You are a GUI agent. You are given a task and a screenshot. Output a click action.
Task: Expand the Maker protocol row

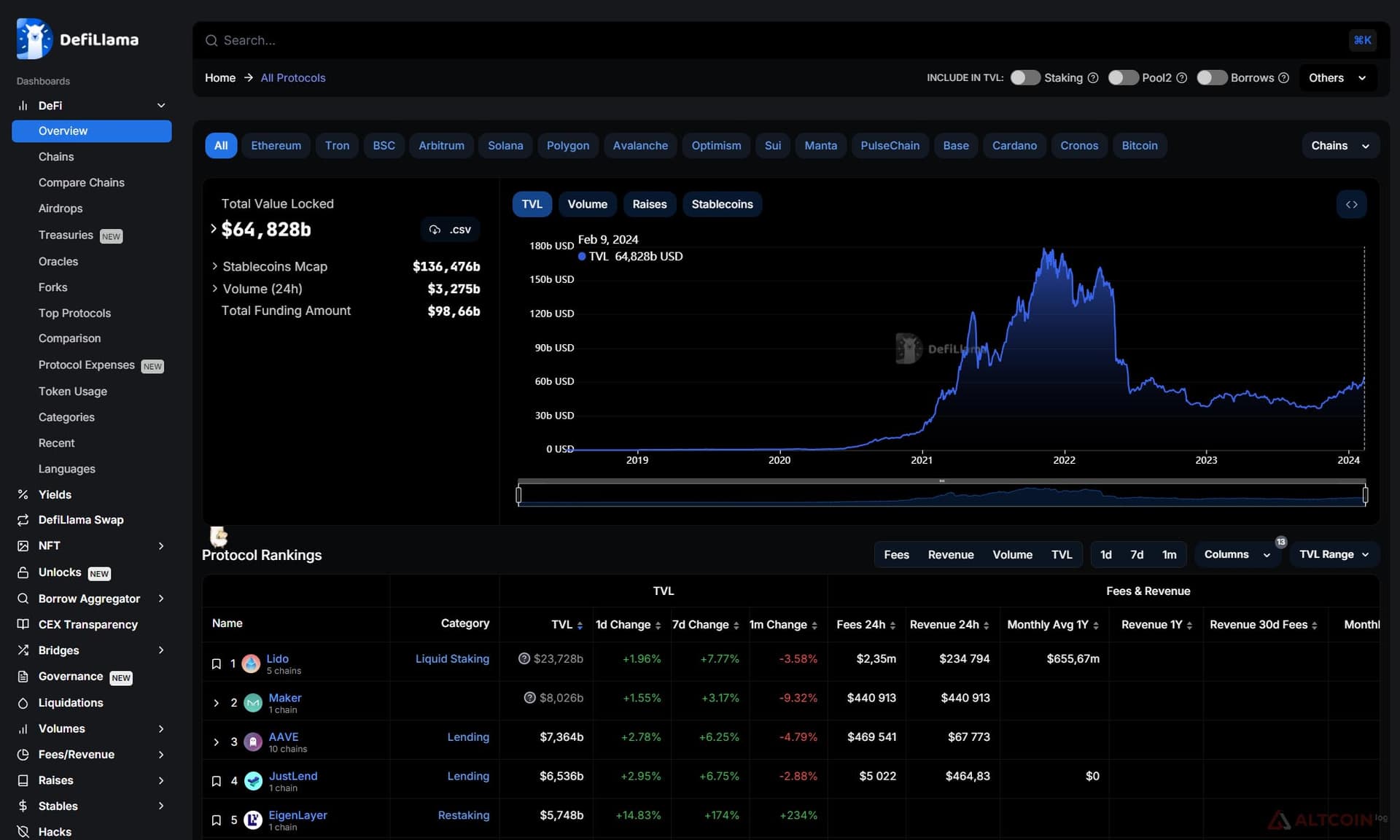pos(217,703)
